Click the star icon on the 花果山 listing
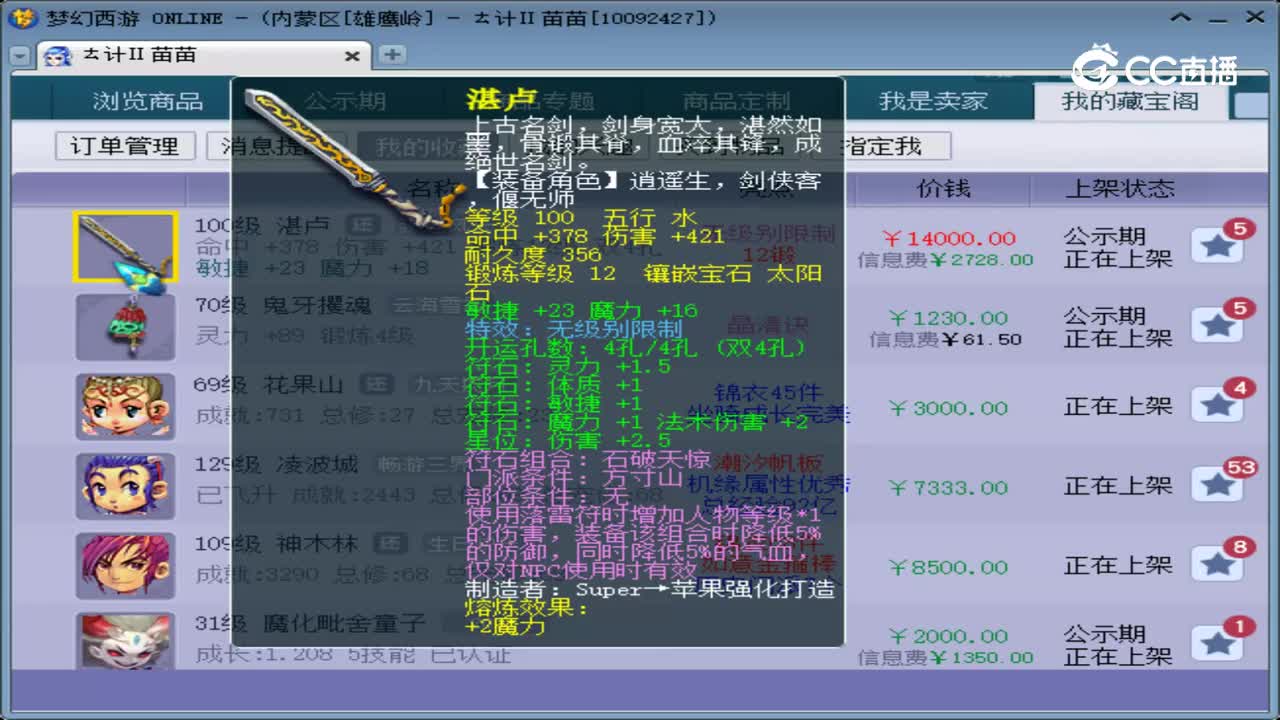1280x720 pixels. click(1217, 405)
